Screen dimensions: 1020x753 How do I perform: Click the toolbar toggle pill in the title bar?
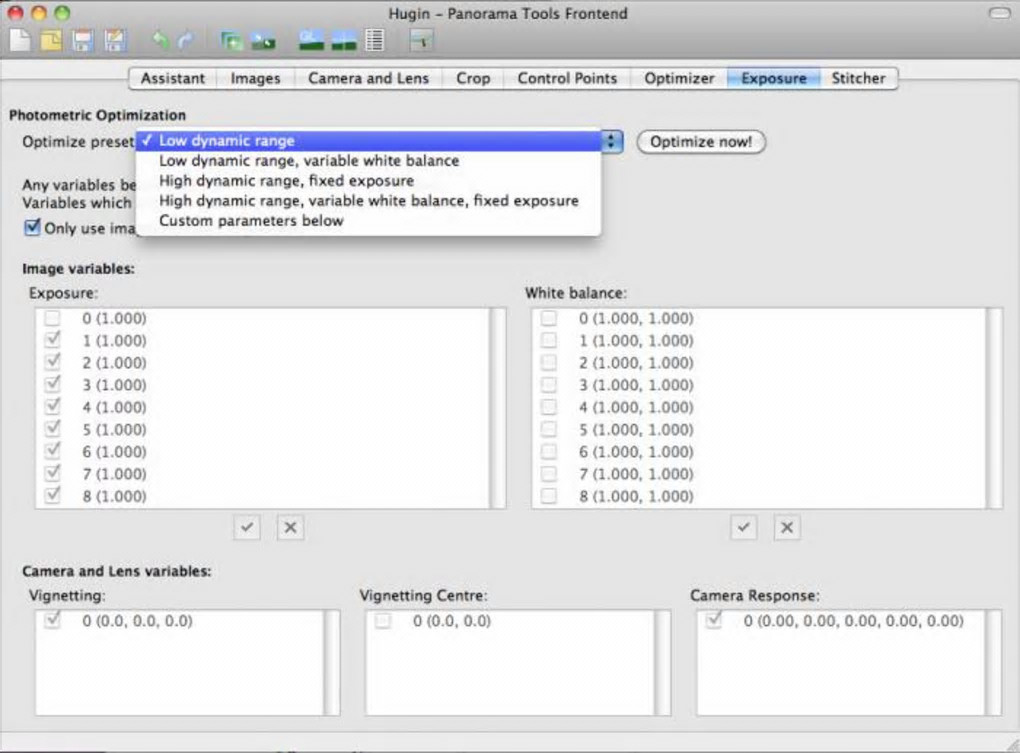point(999,13)
